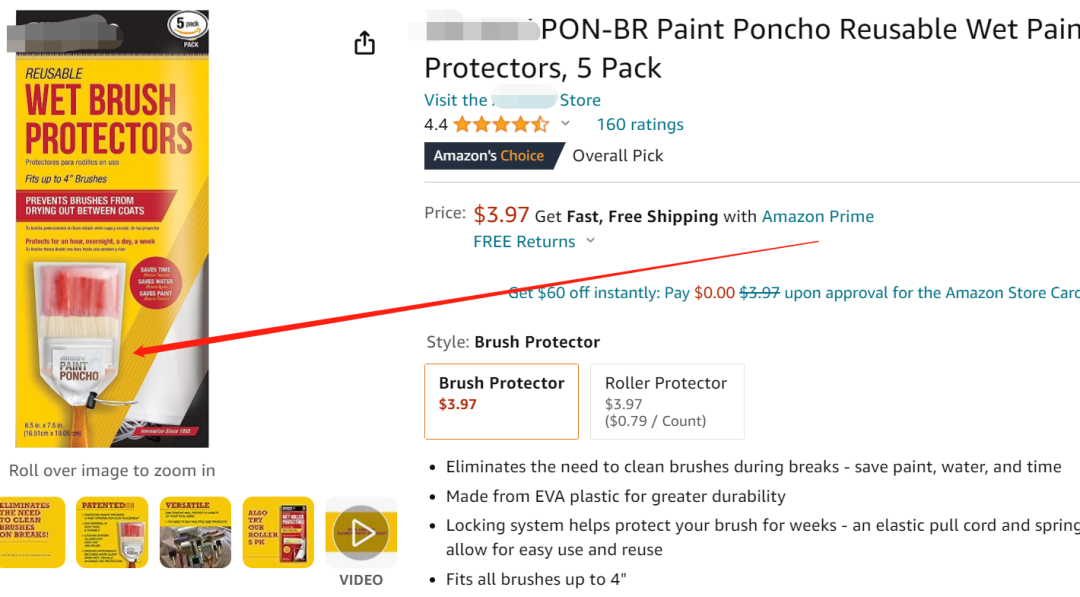Click the orange star rating icons
The width and height of the screenshot is (1080, 597).
501,124
